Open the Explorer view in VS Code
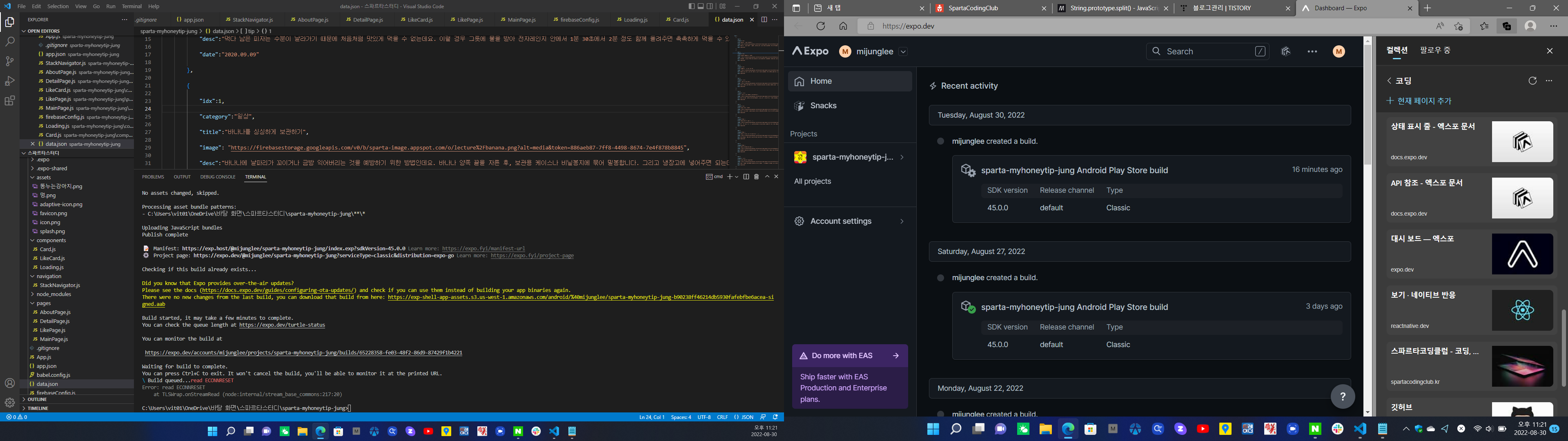1568x441 pixels. (10, 22)
